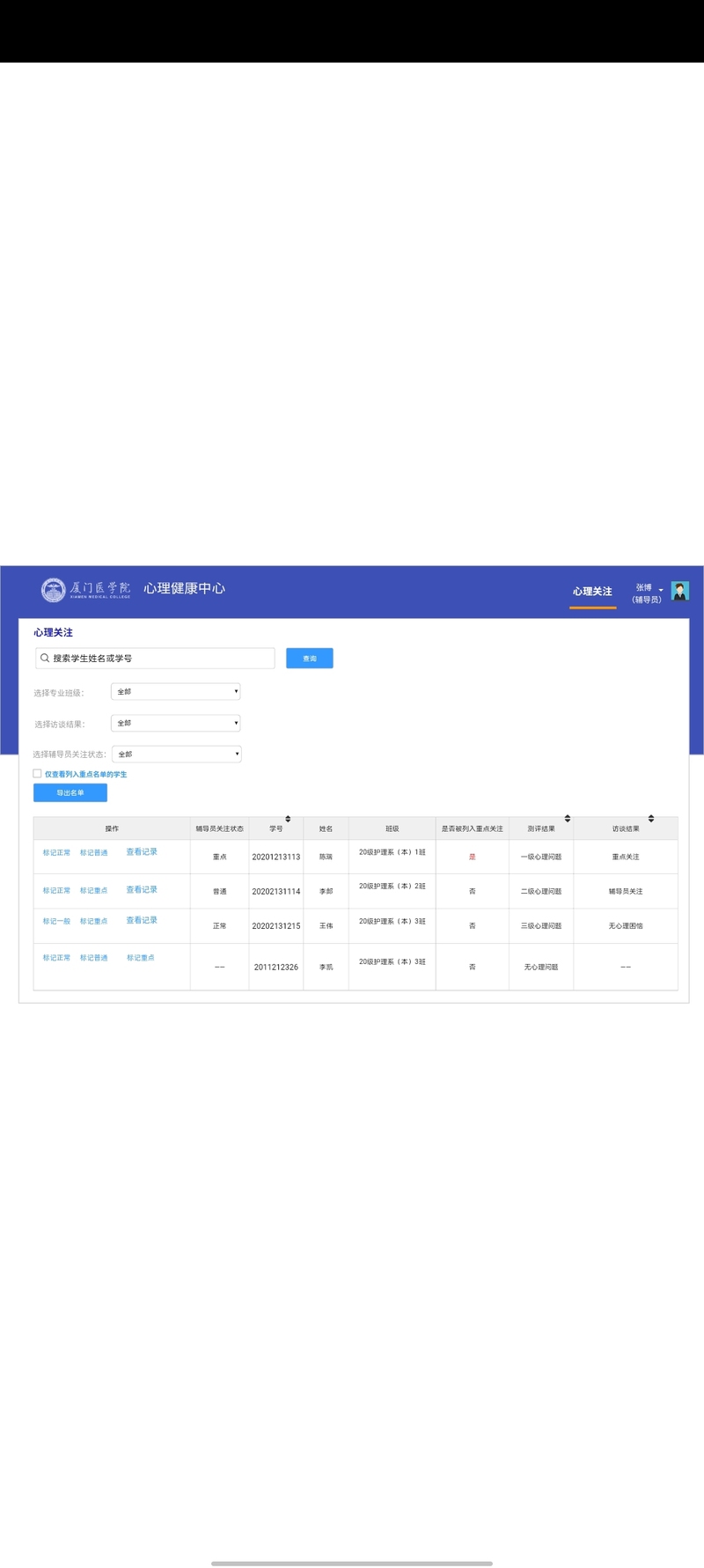Sort the 学号 column with its arrows
Screen dimensions: 704x1568
[x=288, y=819]
